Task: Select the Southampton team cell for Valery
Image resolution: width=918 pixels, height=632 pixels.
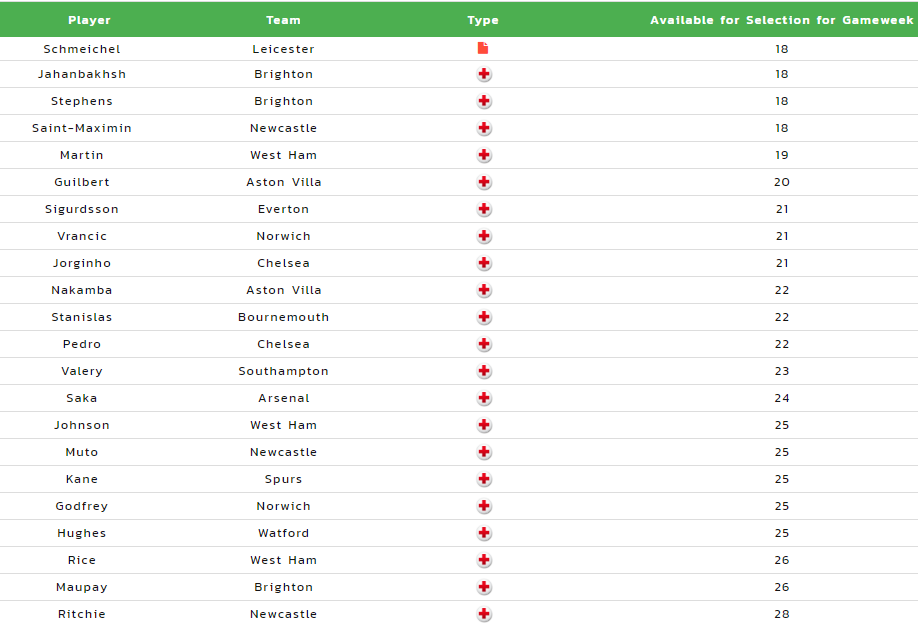Action: (x=283, y=371)
